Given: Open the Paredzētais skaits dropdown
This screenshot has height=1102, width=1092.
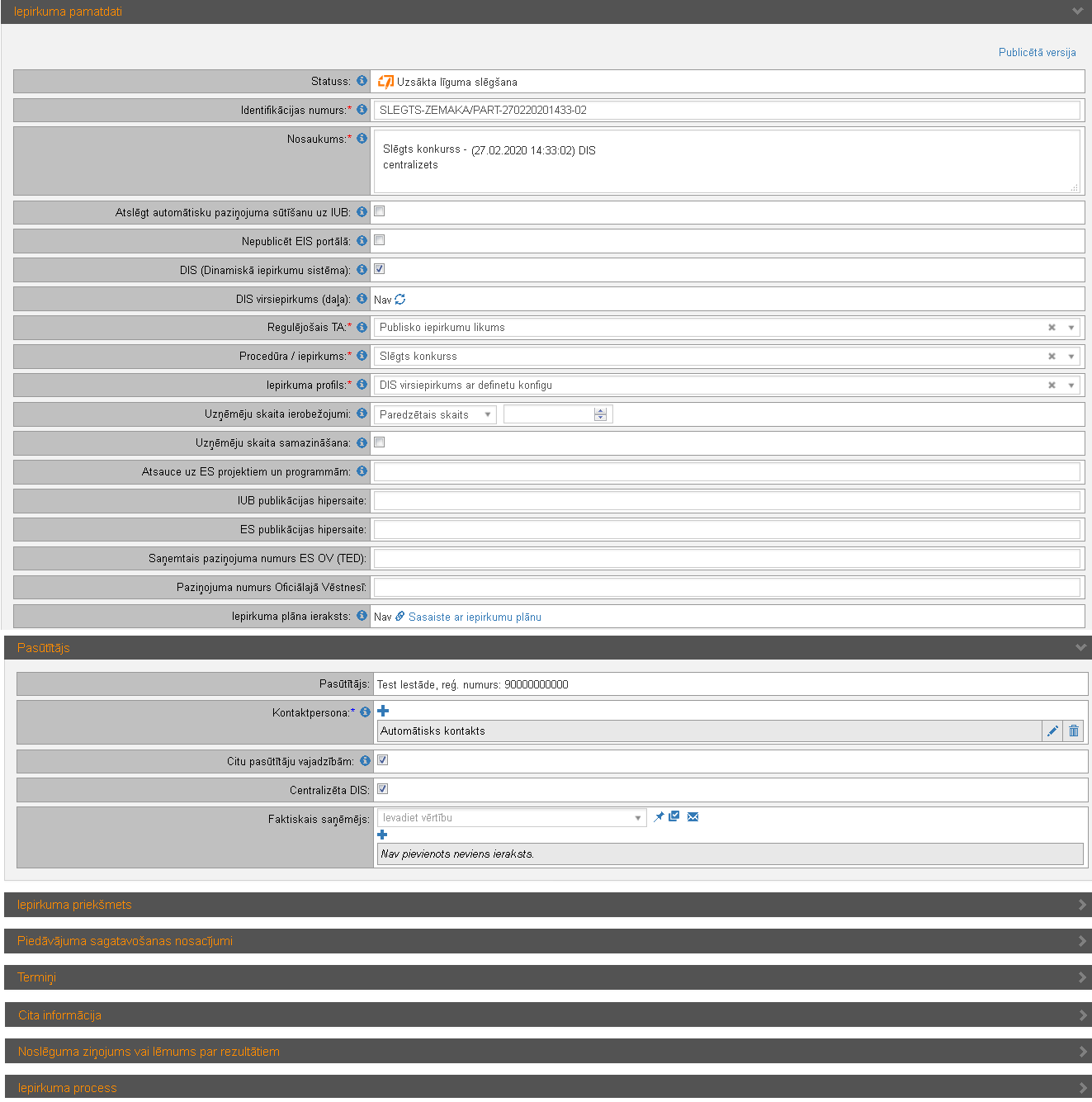Looking at the screenshot, I should coord(435,414).
